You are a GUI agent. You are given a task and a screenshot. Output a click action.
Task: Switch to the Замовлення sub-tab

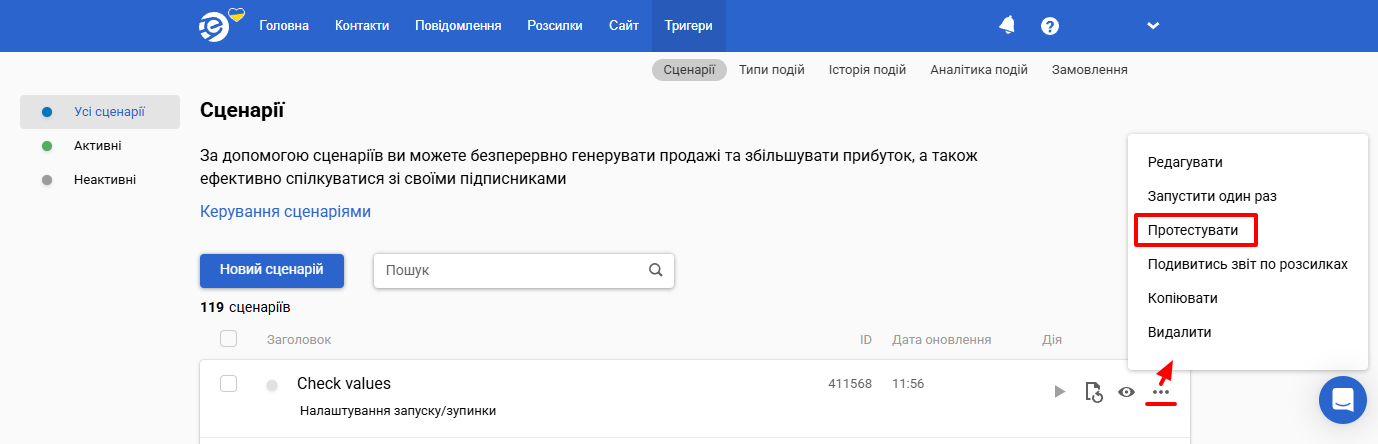tap(1090, 70)
